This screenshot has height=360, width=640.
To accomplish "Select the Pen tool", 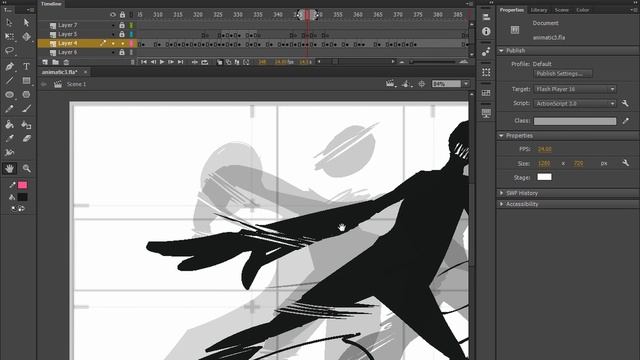I will (x=9, y=67).
